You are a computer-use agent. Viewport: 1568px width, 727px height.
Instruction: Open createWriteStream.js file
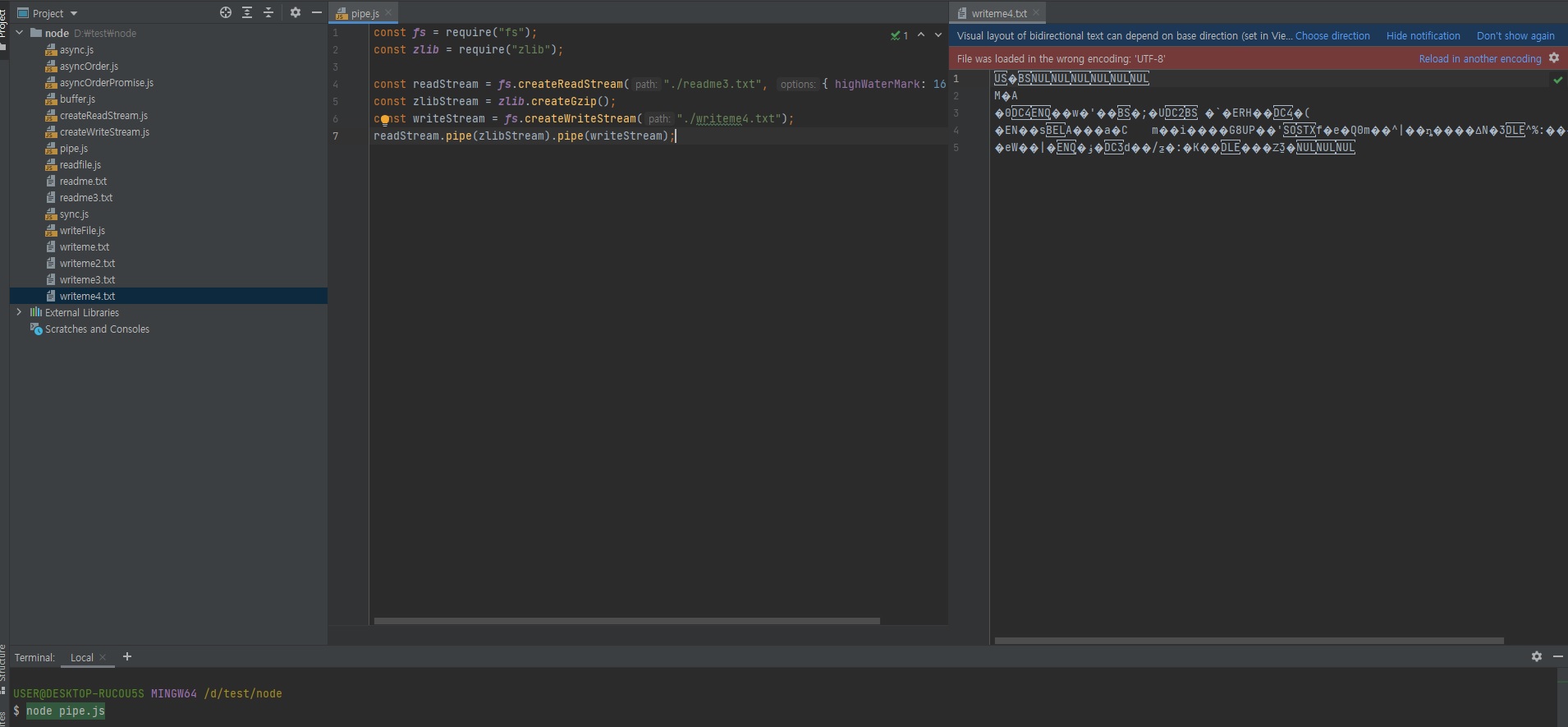click(104, 132)
